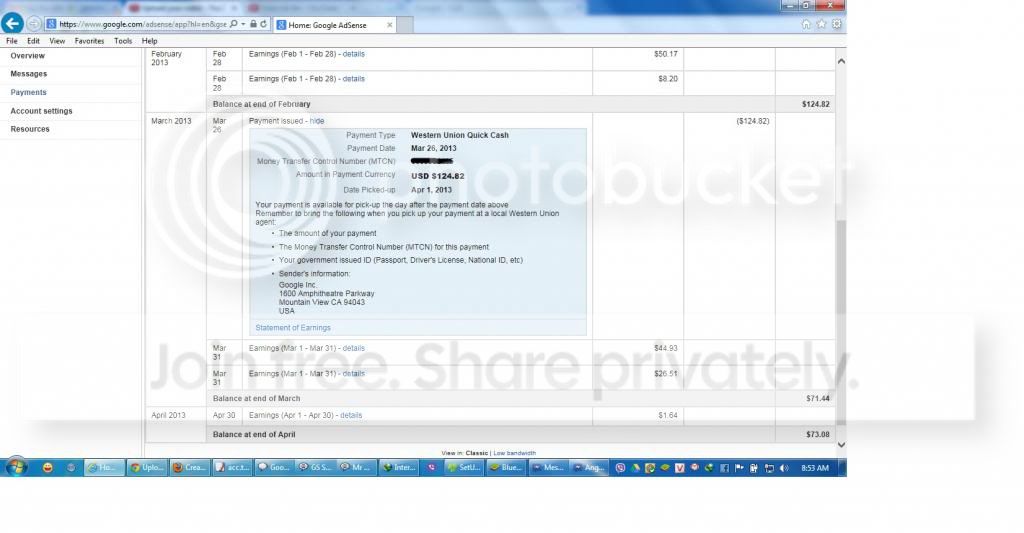The height and width of the screenshot is (533, 1024).
Task: Open details for April earnings of $1.64
Action: 351,415
